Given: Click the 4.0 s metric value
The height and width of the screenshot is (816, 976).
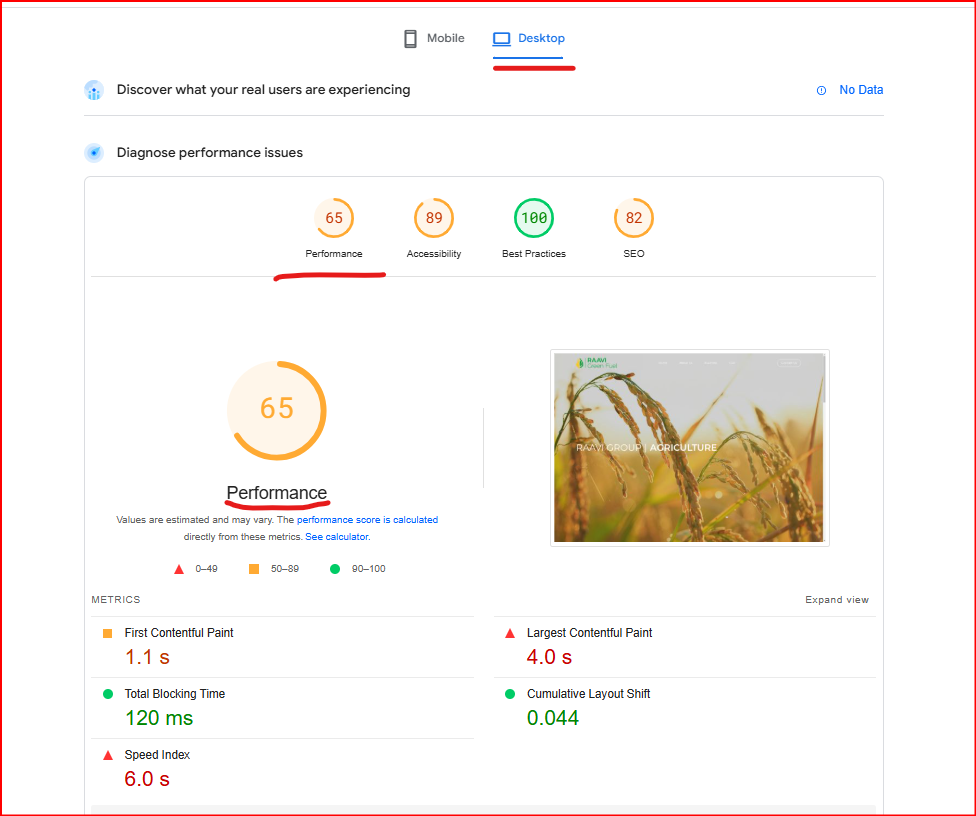Looking at the screenshot, I should [549, 657].
